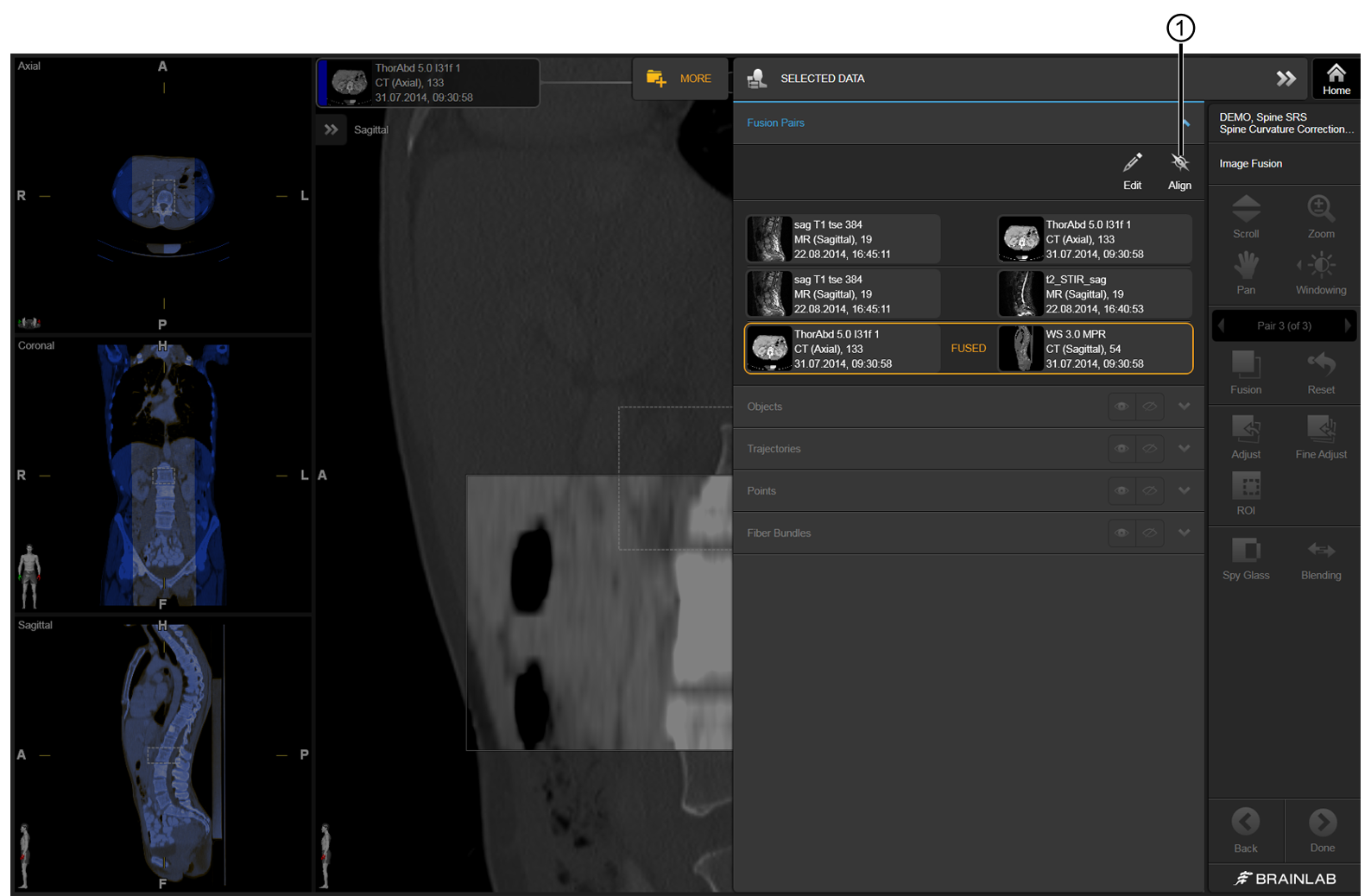The width and height of the screenshot is (1371, 896).
Task: Select t2_STIR_sag MR dataset
Action: coord(1095,293)
